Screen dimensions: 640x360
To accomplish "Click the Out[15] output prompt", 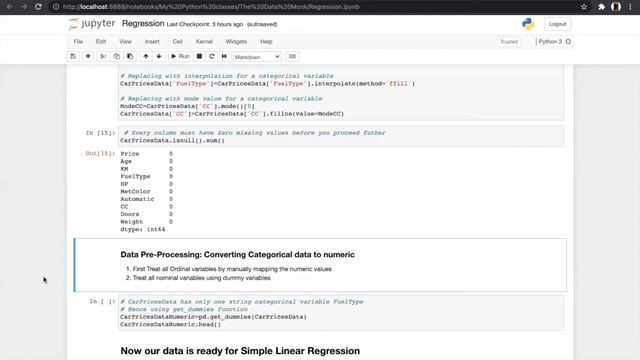I will pyautogui.click(x=100, y=153).
